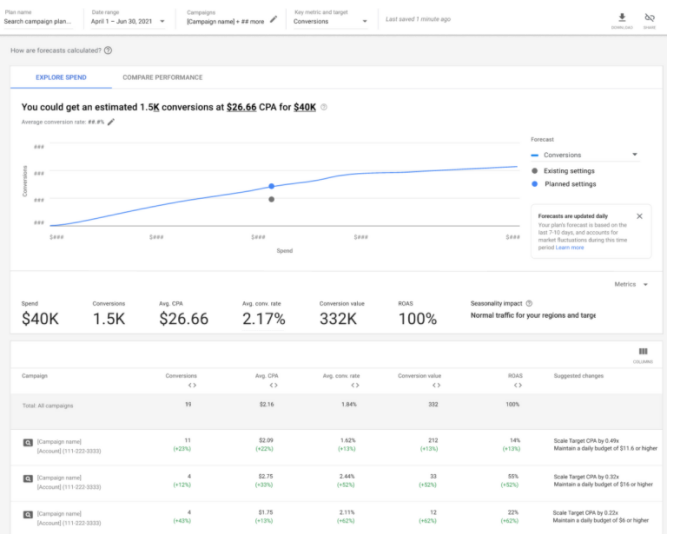Click How are forecasts calculated text

[x=55, y=50]
